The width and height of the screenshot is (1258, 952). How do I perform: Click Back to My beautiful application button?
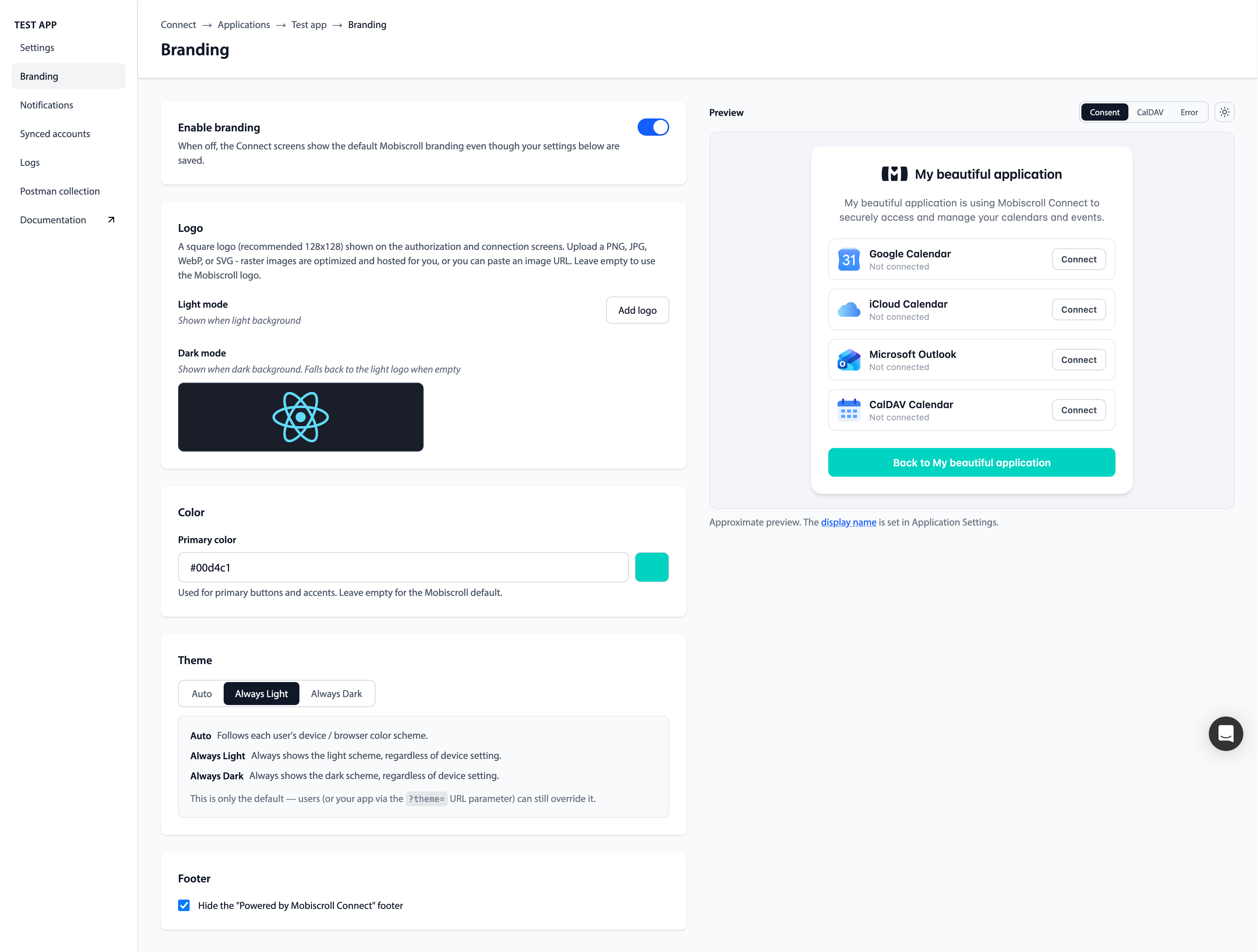tap(972, 462)
